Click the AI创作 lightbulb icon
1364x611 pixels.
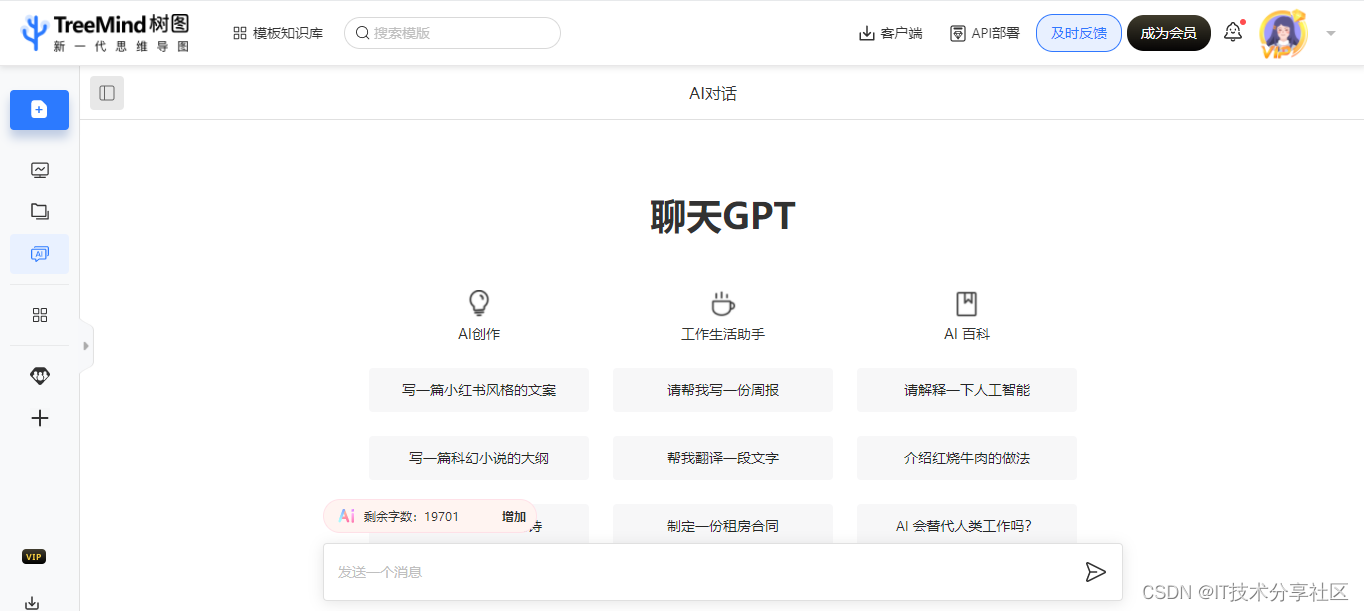click(x=479, y=303)
